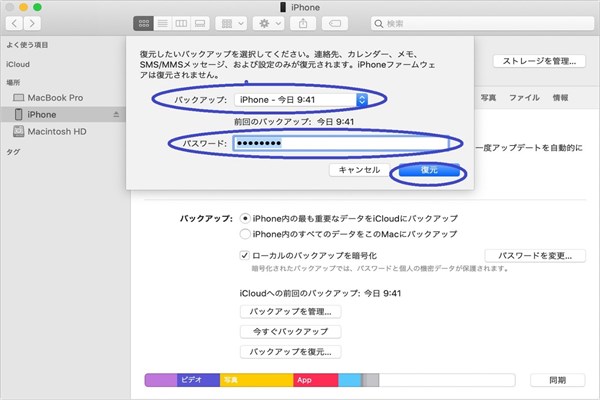
Task: Switch Finder to gallery view
Action: point(200,24)
